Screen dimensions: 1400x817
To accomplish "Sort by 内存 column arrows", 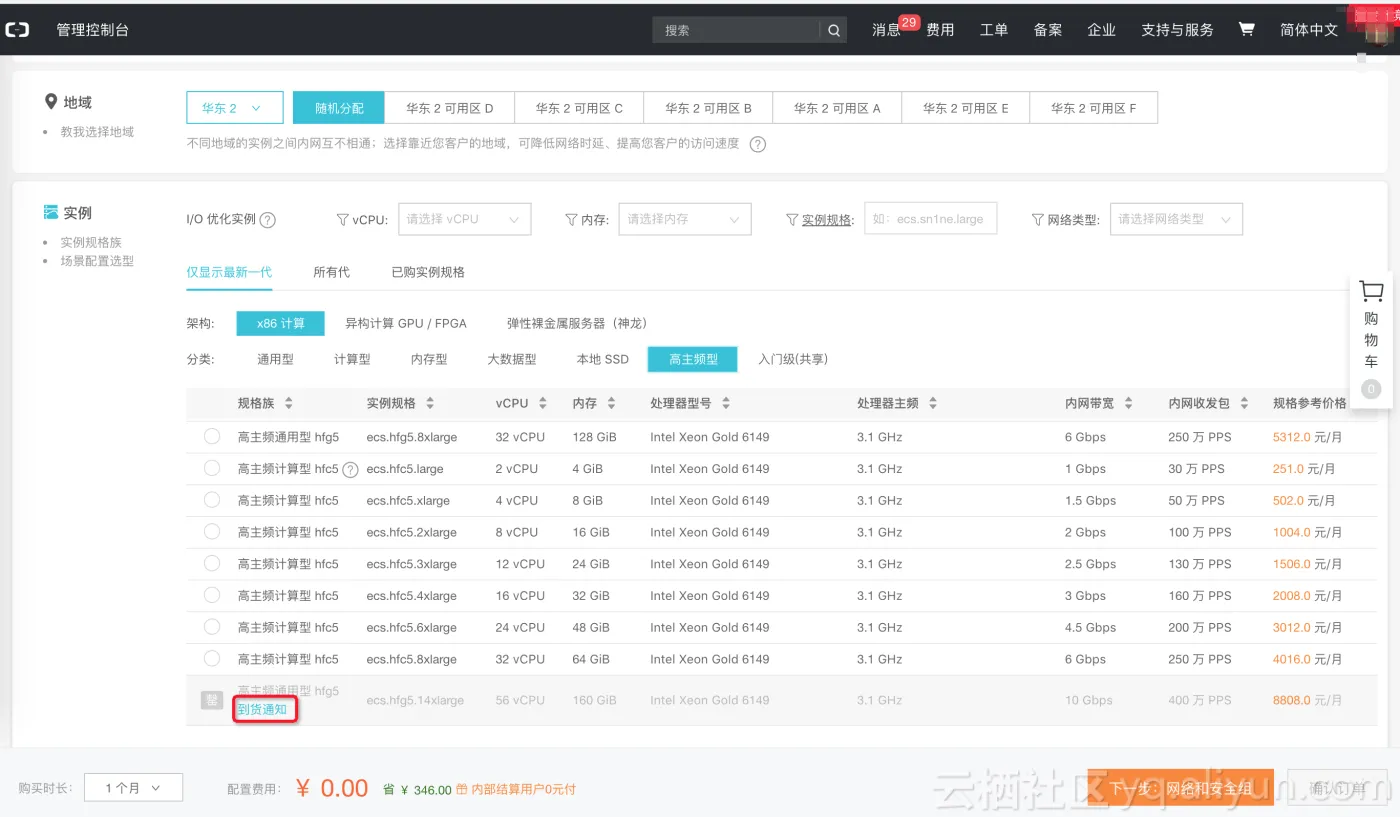I will coord(612,403).
